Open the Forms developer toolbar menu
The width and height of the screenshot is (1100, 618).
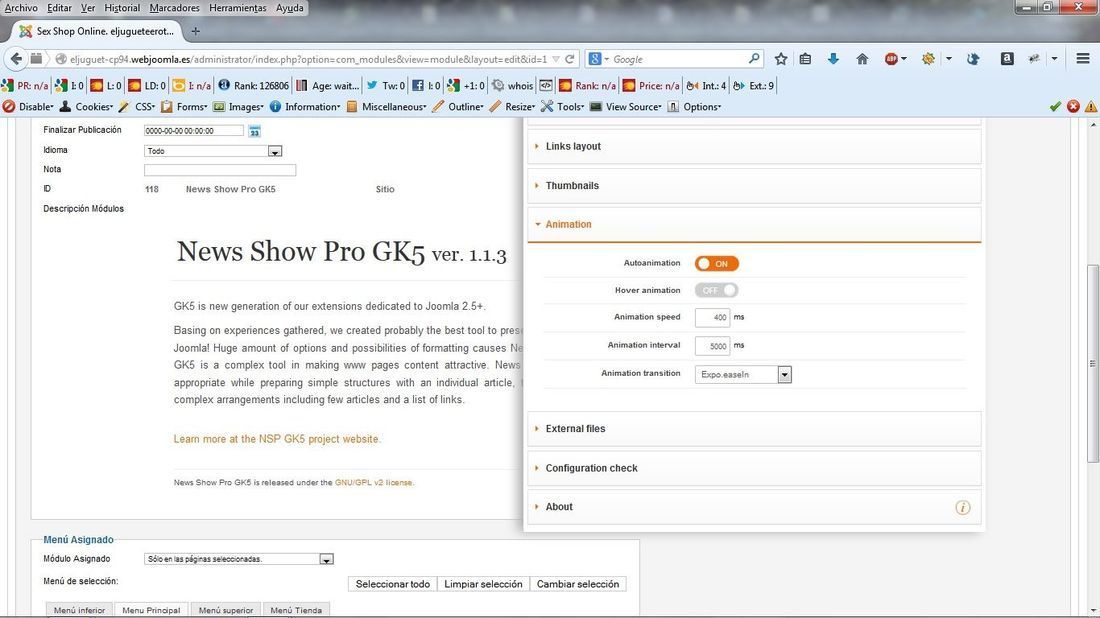pyautogui.click(x=185, y=107)
